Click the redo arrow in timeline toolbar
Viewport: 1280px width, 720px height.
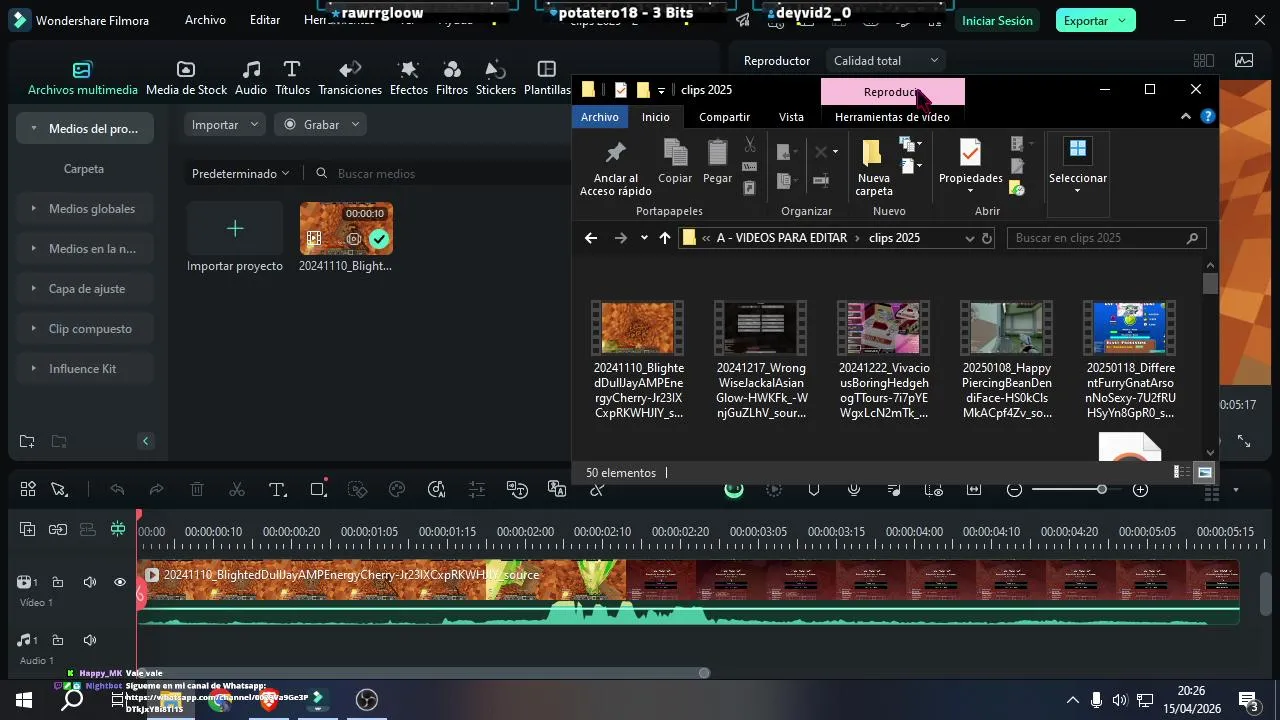click(x=156, y=490)
